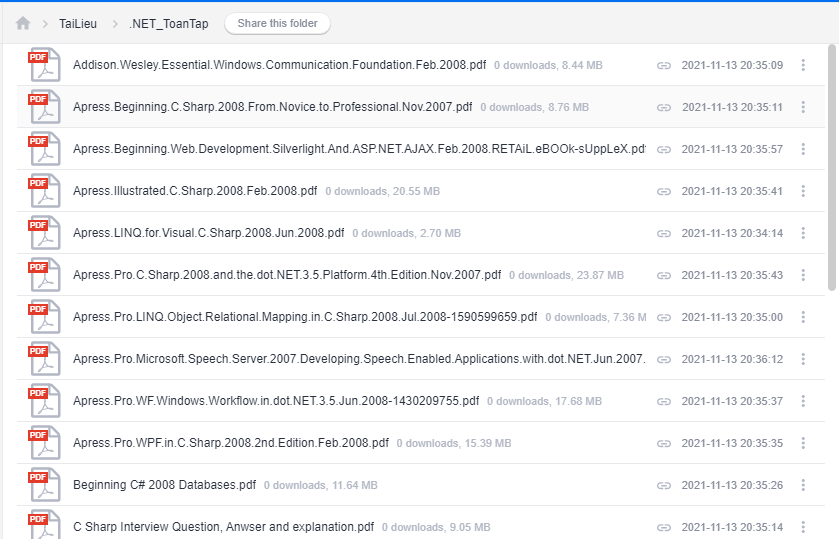
Task: Copy link icon for Apress.Pro.LINQ.Object file
Action: [x=664, y=317]
